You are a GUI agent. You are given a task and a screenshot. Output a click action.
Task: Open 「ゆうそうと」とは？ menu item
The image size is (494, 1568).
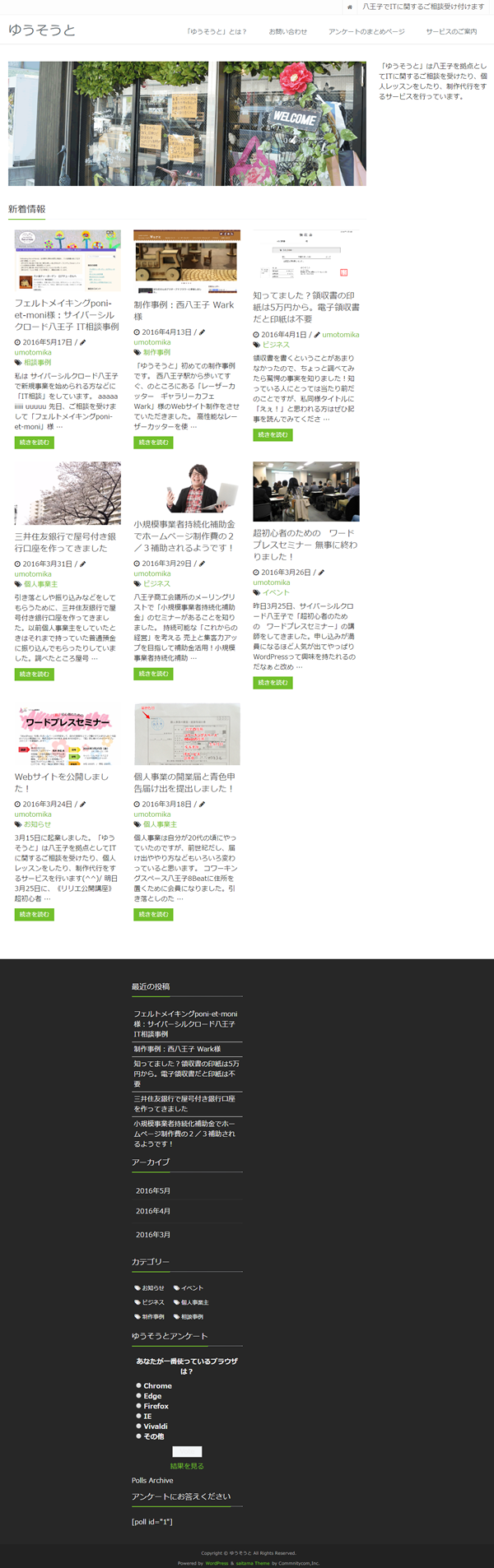(217, 31)
